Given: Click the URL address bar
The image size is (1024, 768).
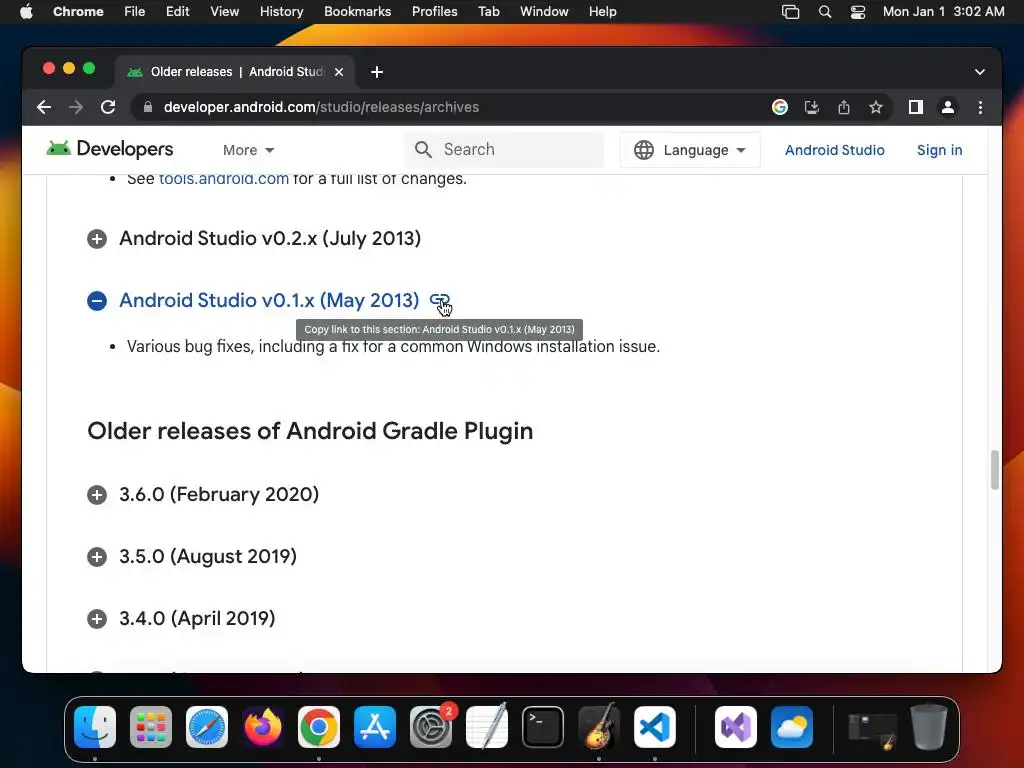Looking at the screenshot, I should 451,107.
